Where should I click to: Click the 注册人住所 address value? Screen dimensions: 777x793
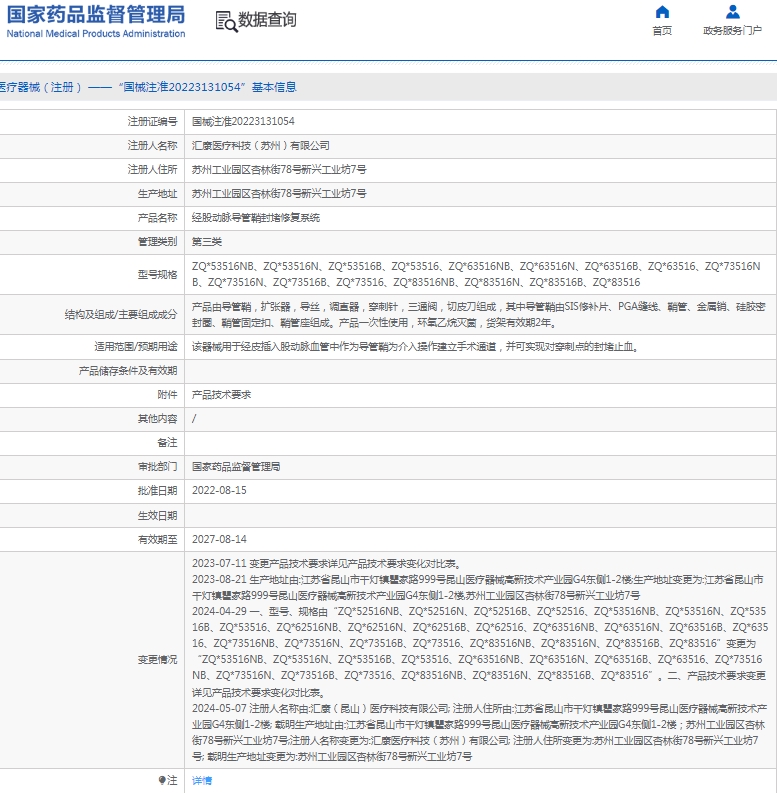279,169
